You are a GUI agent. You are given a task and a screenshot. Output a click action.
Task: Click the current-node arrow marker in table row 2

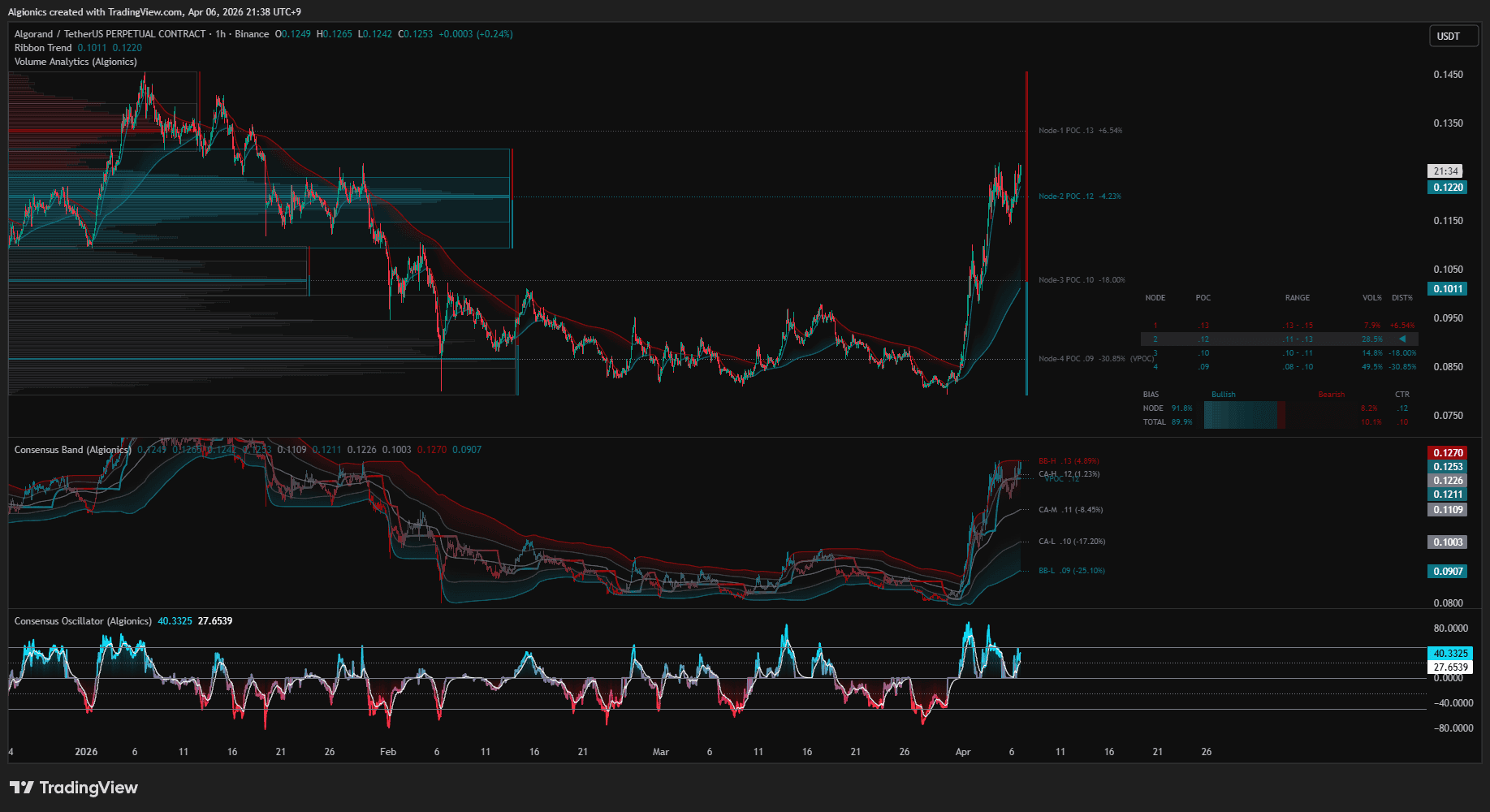(x=1402, y=339)
